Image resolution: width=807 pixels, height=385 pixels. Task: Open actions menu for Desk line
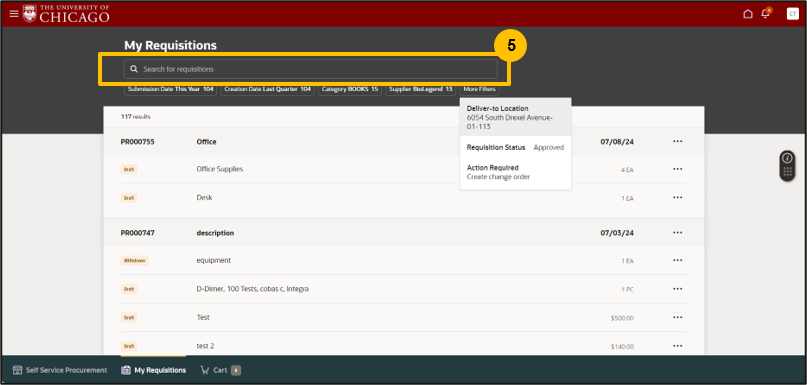click(677, 198)
